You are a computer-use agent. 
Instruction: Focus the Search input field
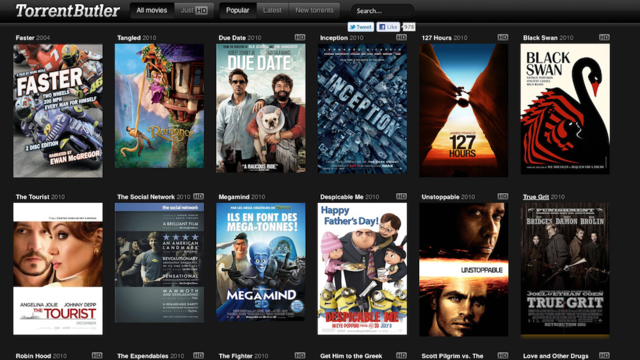click(x=382, y=11)
